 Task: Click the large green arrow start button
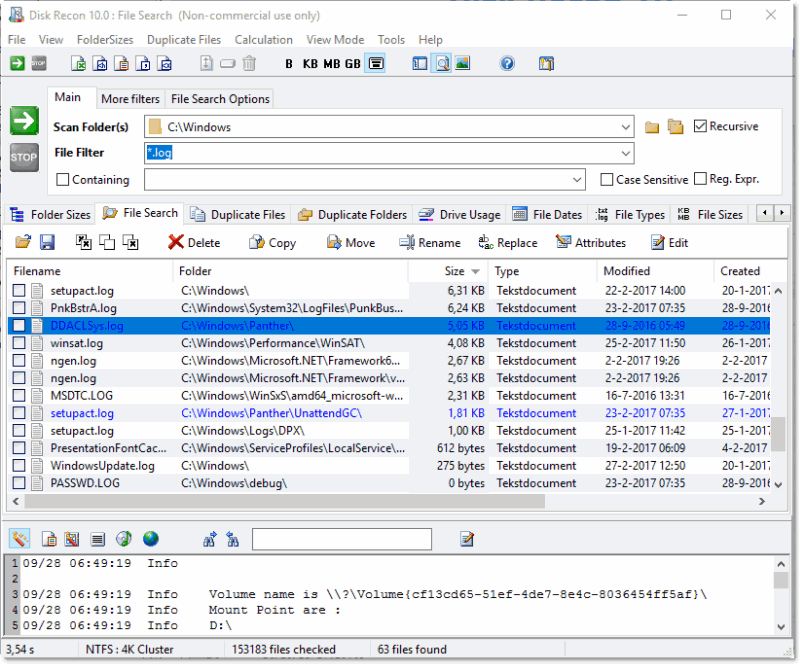point(24,120)
